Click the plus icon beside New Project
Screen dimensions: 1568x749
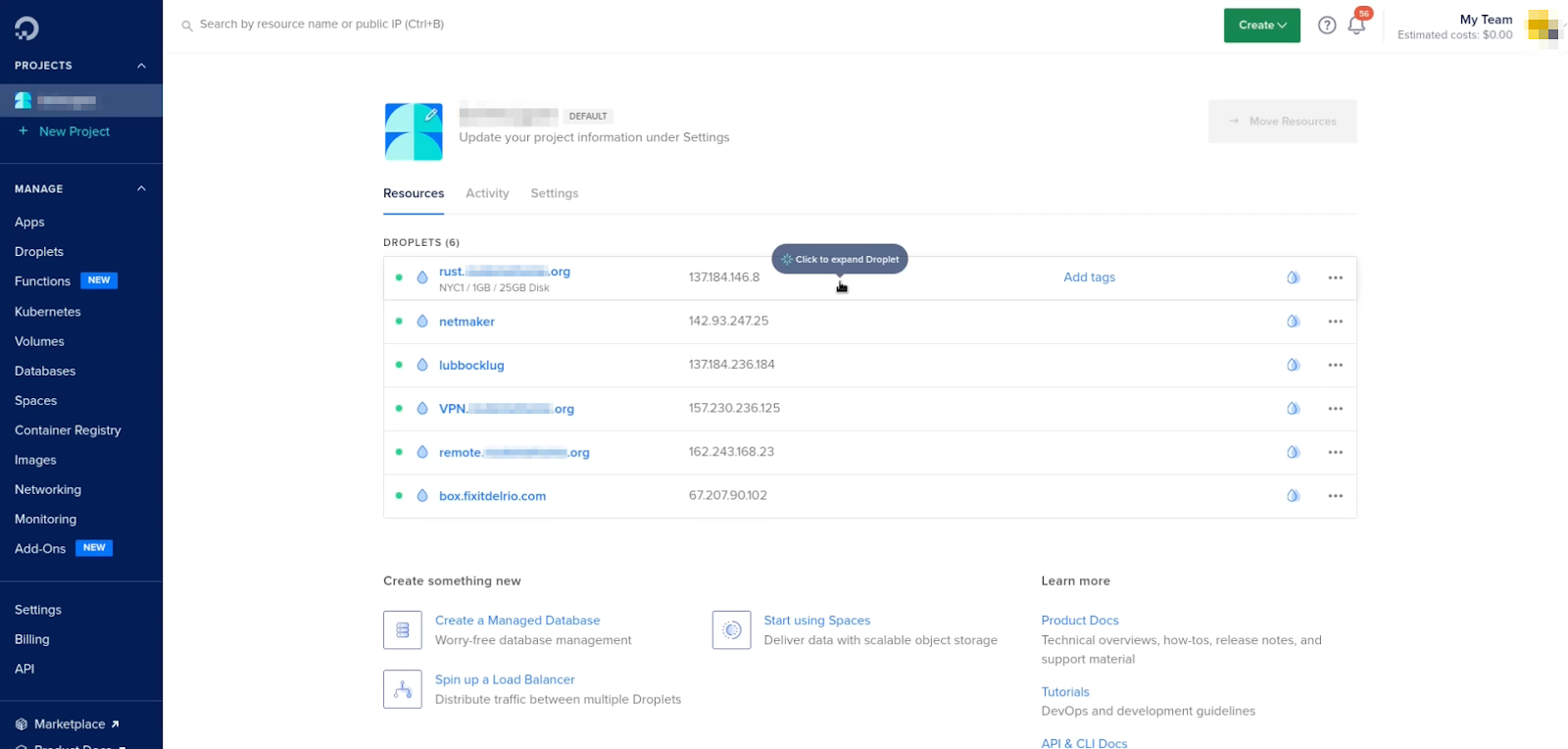(x=23, y=130)
